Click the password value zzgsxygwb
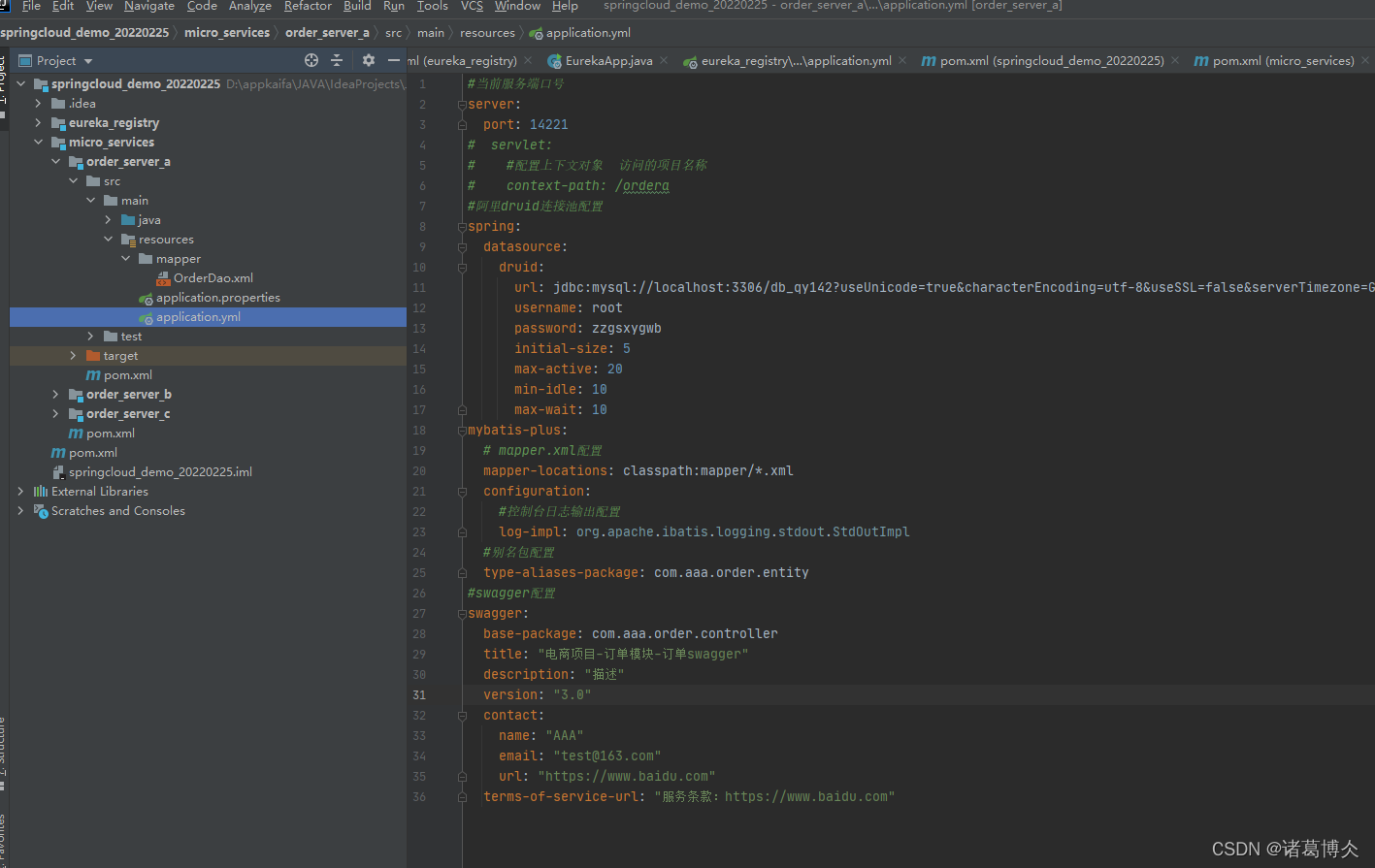1375x868 pixels. [627, 329]
